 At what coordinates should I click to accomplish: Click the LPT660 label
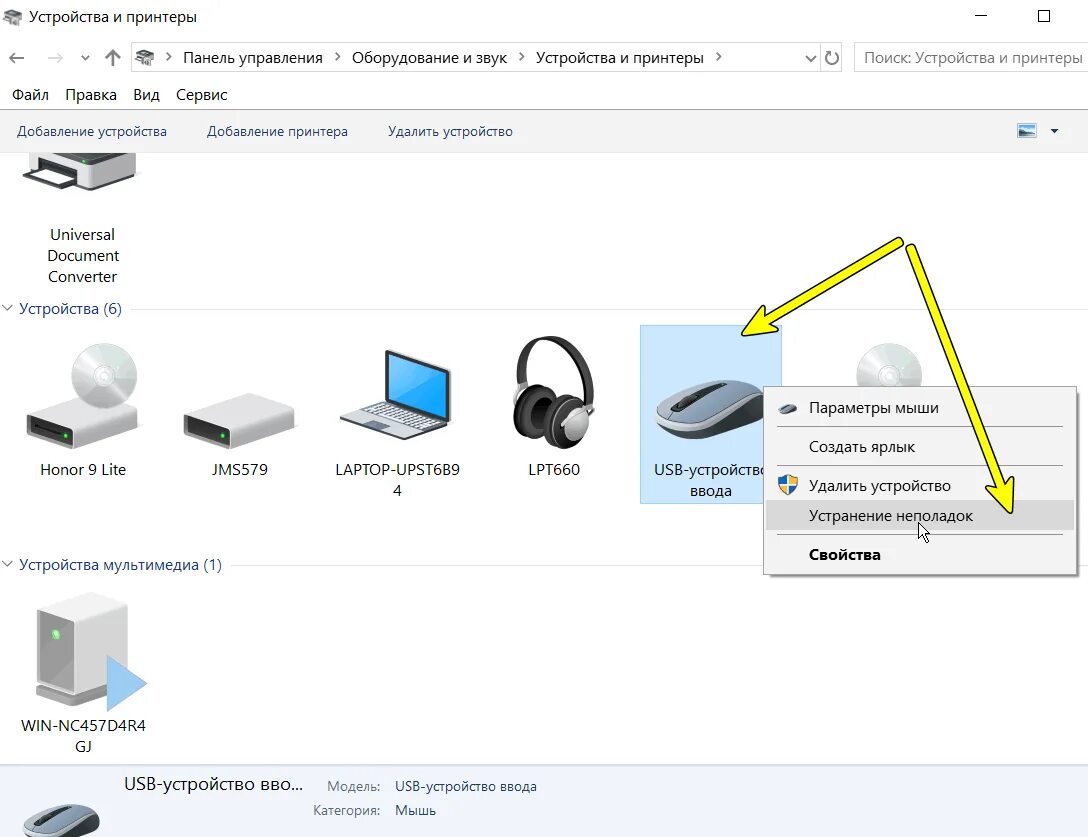pos(553,469)
